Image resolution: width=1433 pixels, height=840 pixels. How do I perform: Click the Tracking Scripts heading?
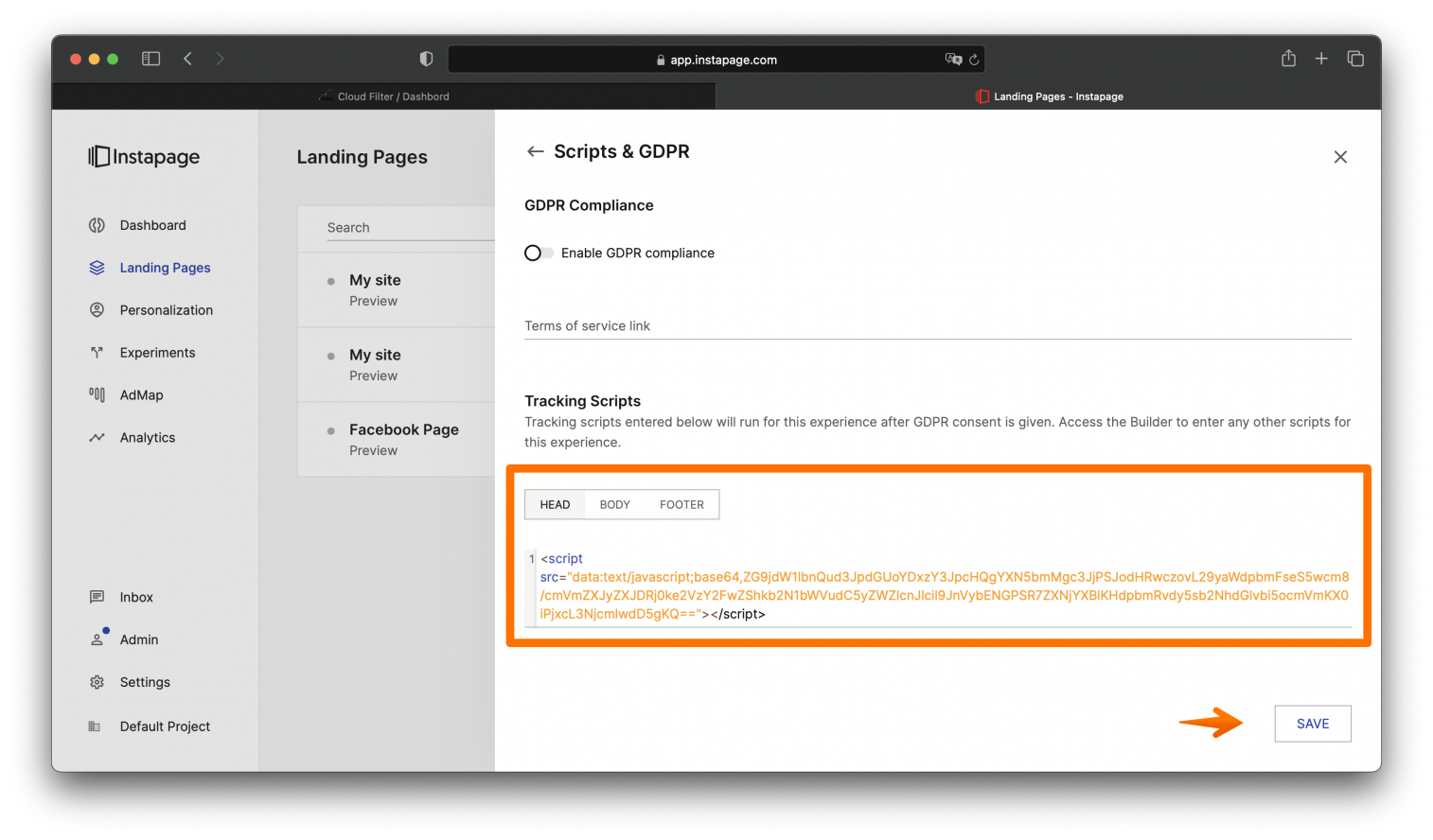582,401
